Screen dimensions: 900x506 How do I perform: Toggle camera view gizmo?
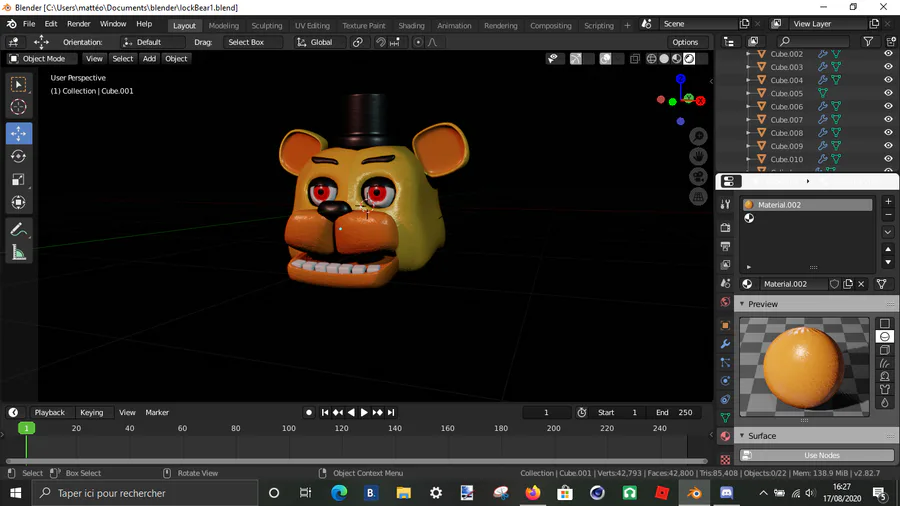698,177
